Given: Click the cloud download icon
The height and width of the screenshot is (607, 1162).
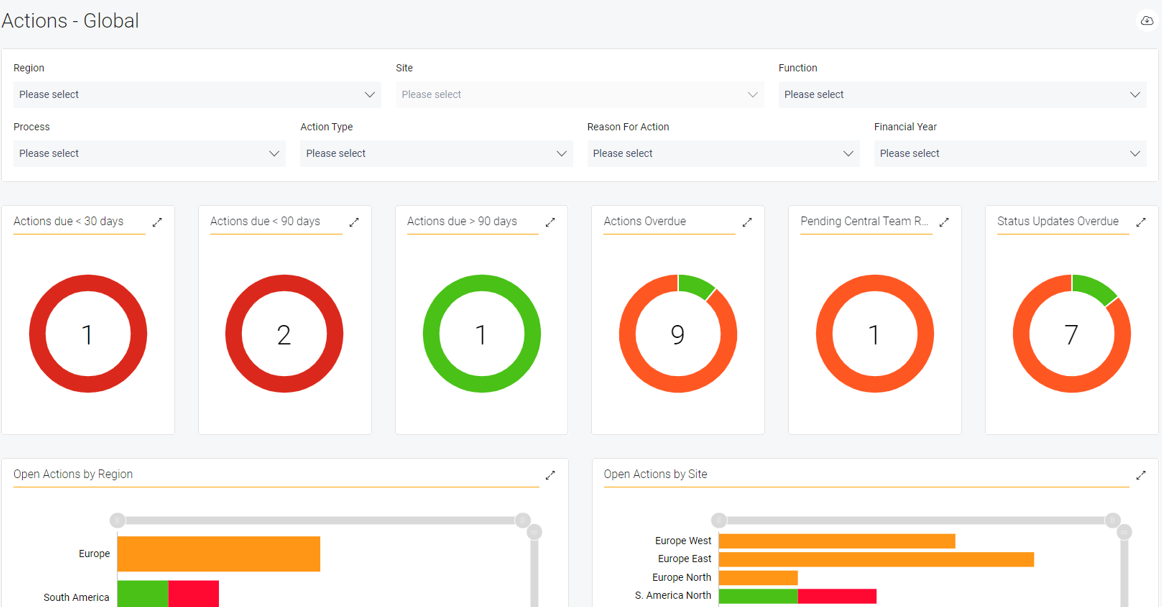Looking at the screenshot, I should point(1146,21).
